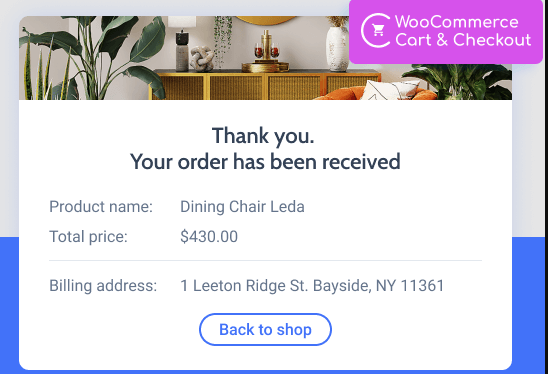
Task: Click the Product name label
Action: point(101,207)
